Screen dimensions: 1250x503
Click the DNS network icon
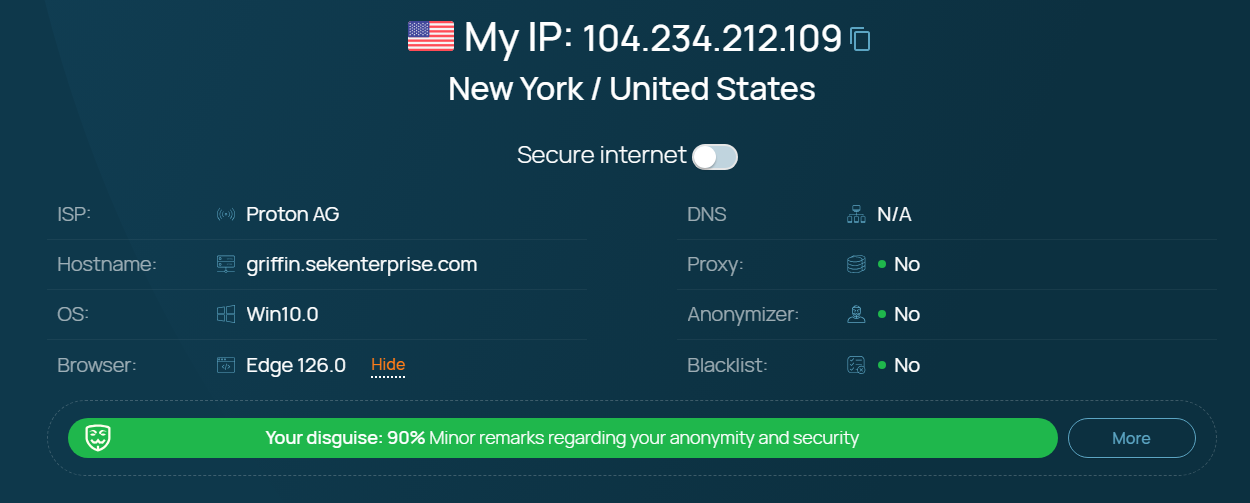[856, 214]
